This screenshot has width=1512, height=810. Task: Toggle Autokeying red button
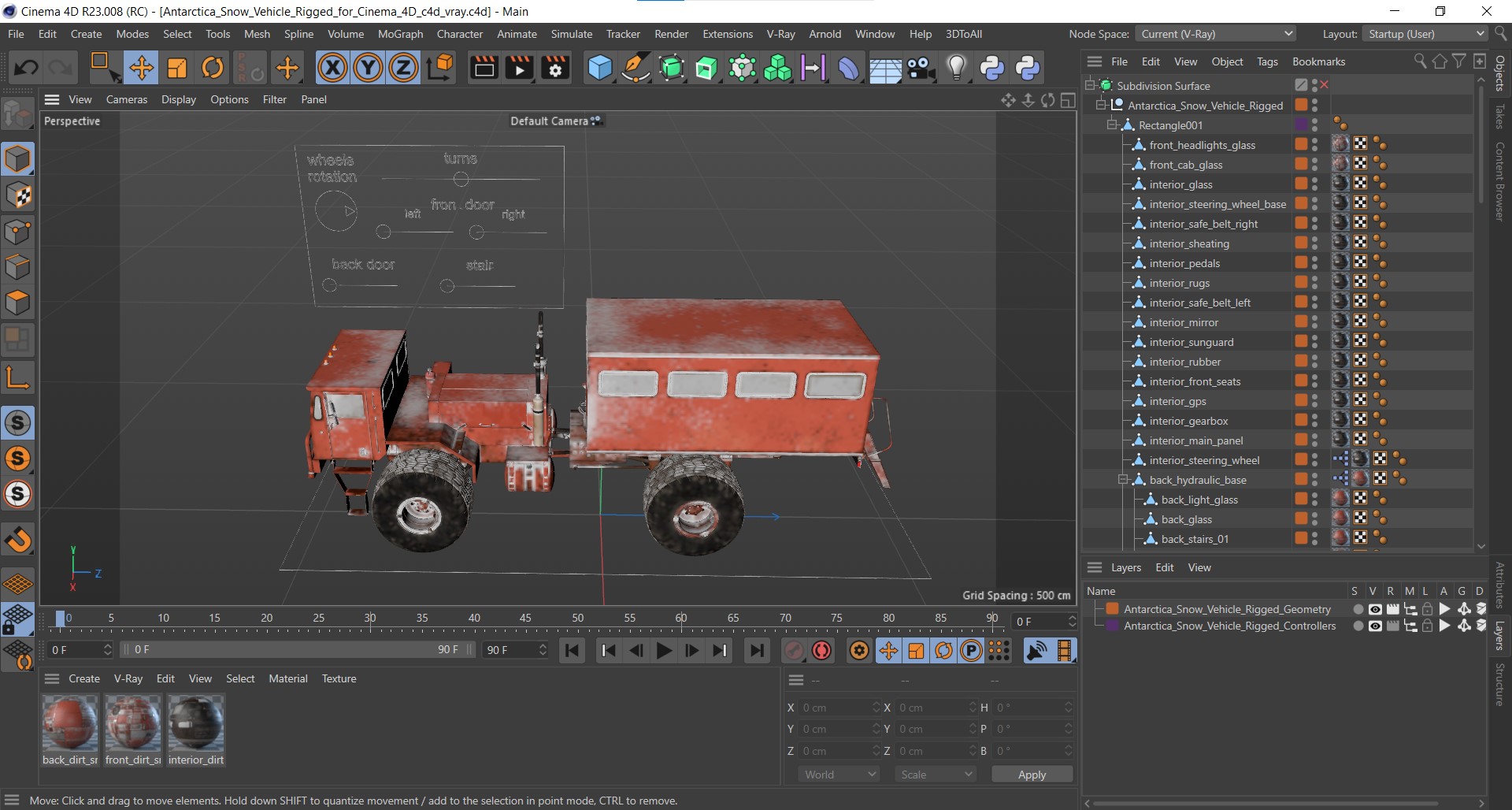(x=822, y=650)
